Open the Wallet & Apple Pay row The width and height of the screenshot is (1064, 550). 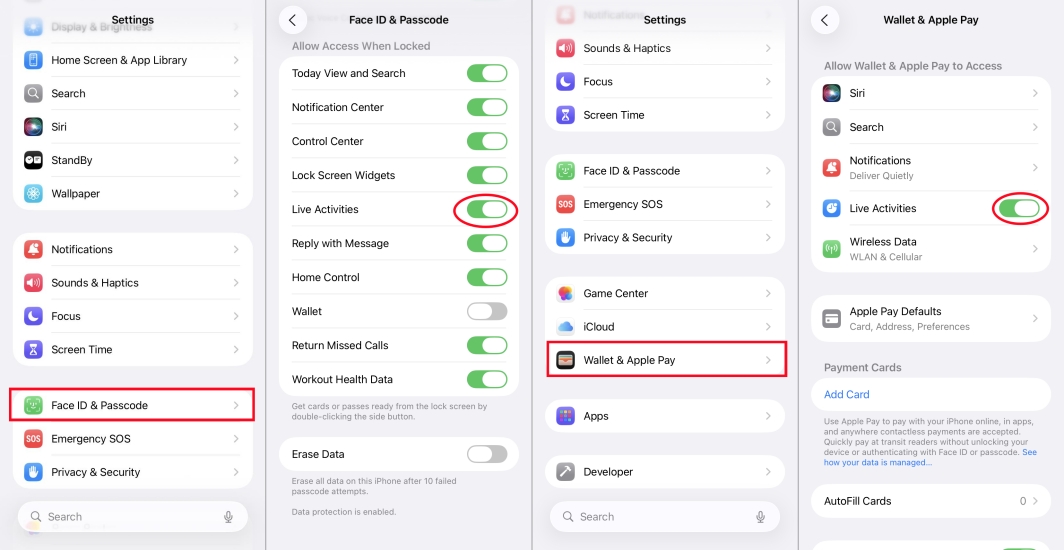coord(667,360)
